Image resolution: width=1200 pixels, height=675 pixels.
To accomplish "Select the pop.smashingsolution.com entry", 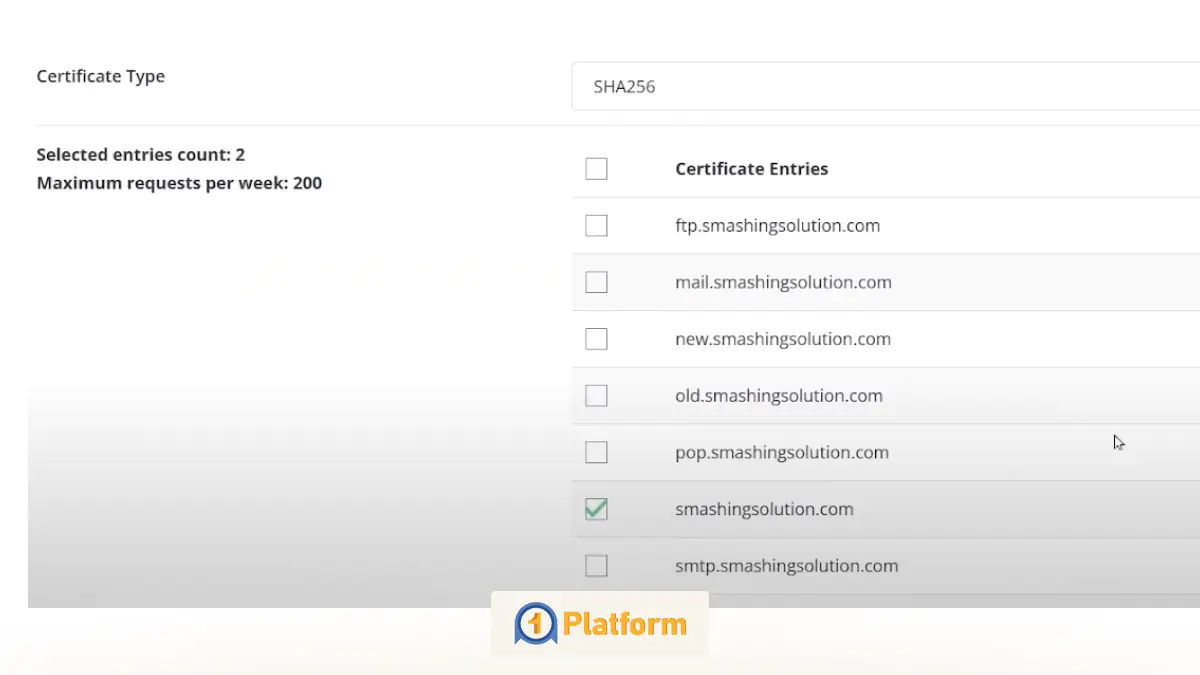I will tap(596, 452).
